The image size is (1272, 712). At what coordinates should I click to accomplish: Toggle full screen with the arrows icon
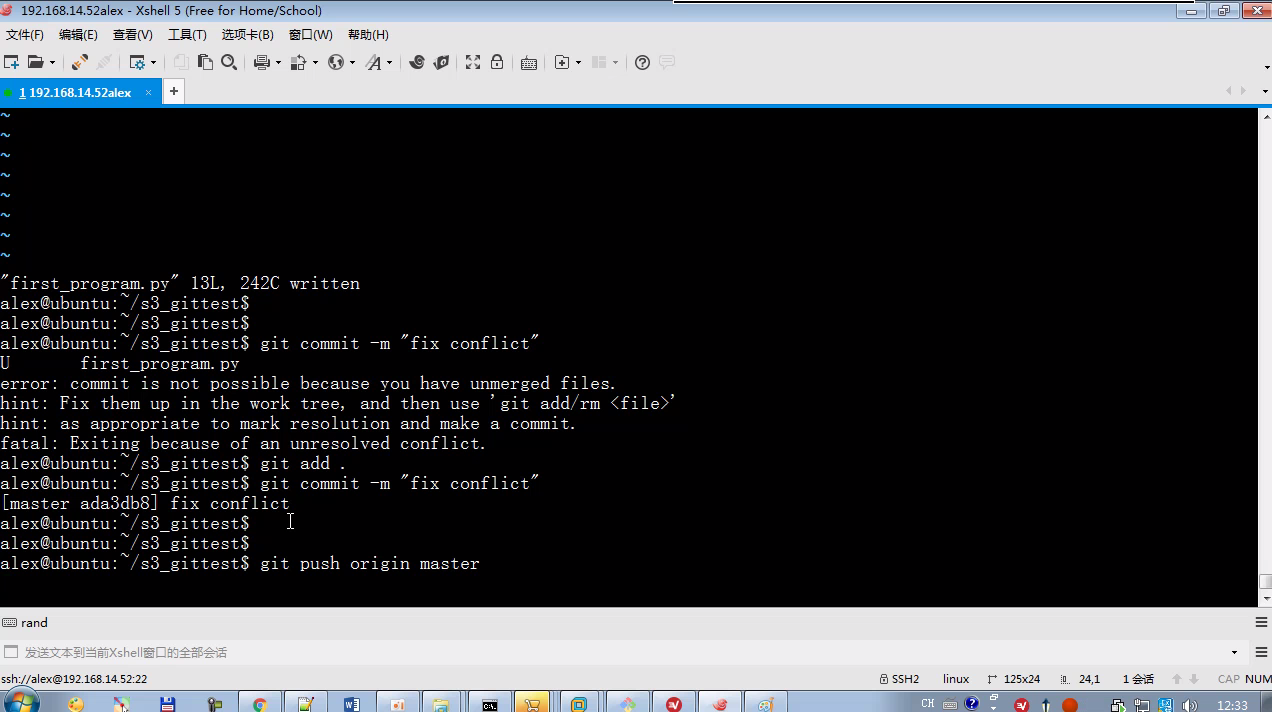[473, 62]
